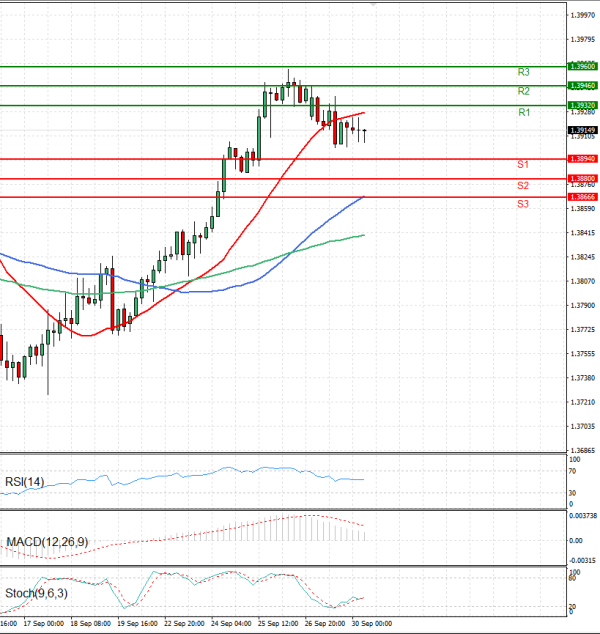This screenshot has height=634, width=600.
Task: Select the MACD(12,26,9) indicator label
Action: click(x=46, y=542)
